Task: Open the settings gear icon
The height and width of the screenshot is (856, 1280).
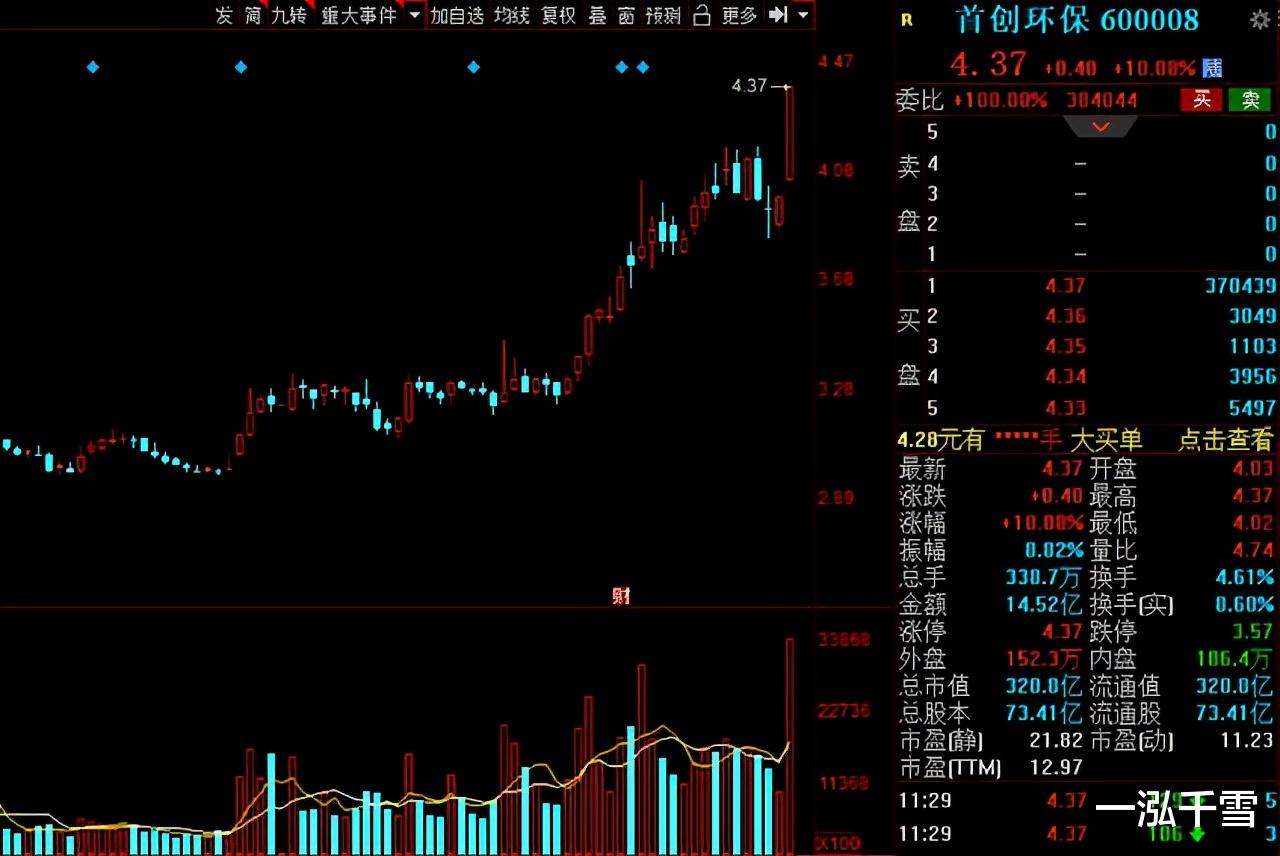Action: [x=1259, y=19]
